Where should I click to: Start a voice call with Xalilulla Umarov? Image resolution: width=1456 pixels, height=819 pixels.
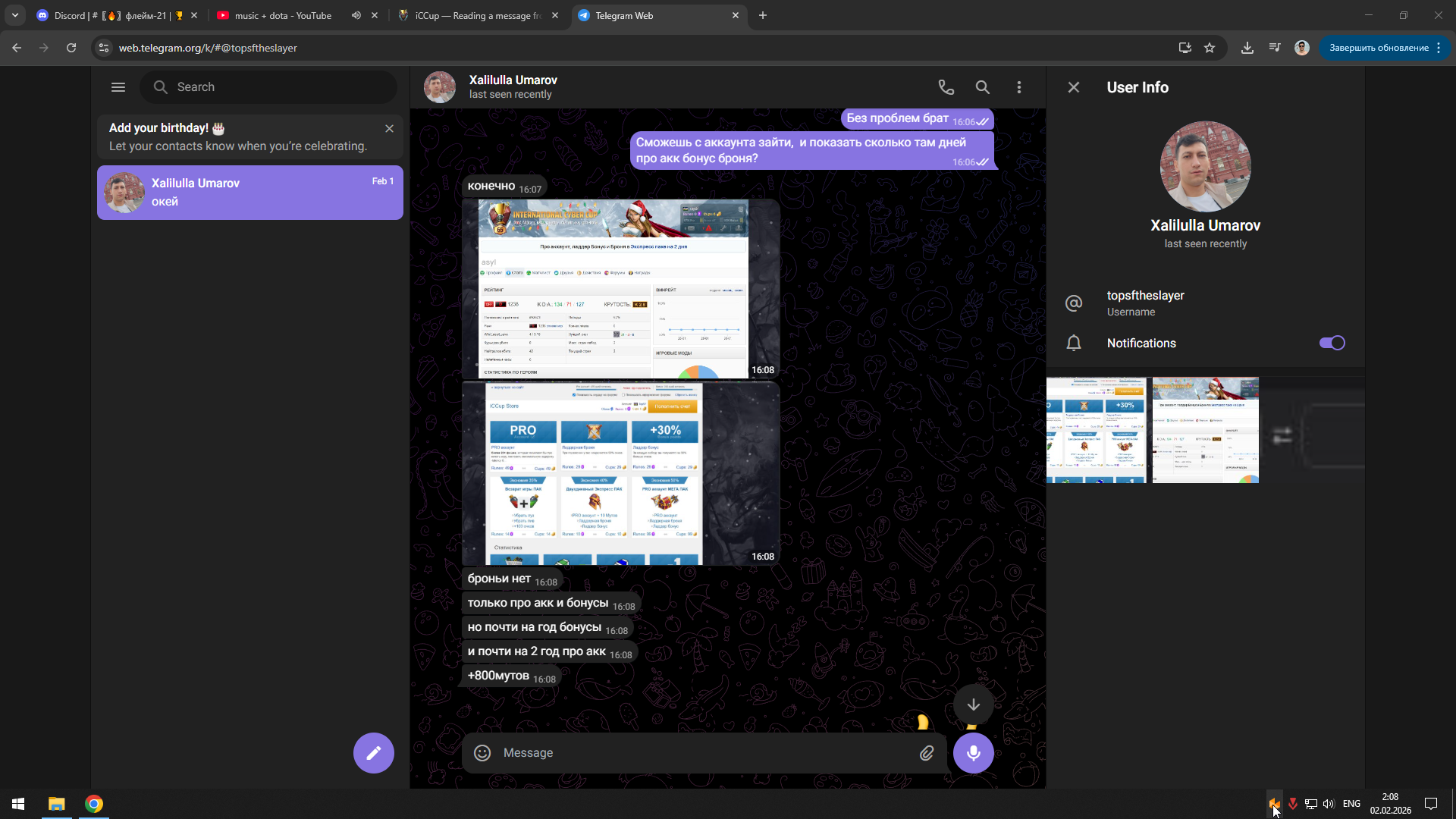(946, 87)
